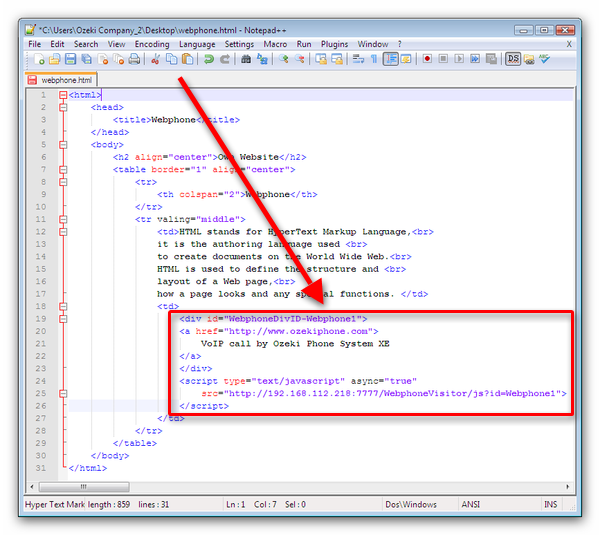The image size is (600, 535).
Task: Open the Search menu
Action: click(x=86, y=44)
